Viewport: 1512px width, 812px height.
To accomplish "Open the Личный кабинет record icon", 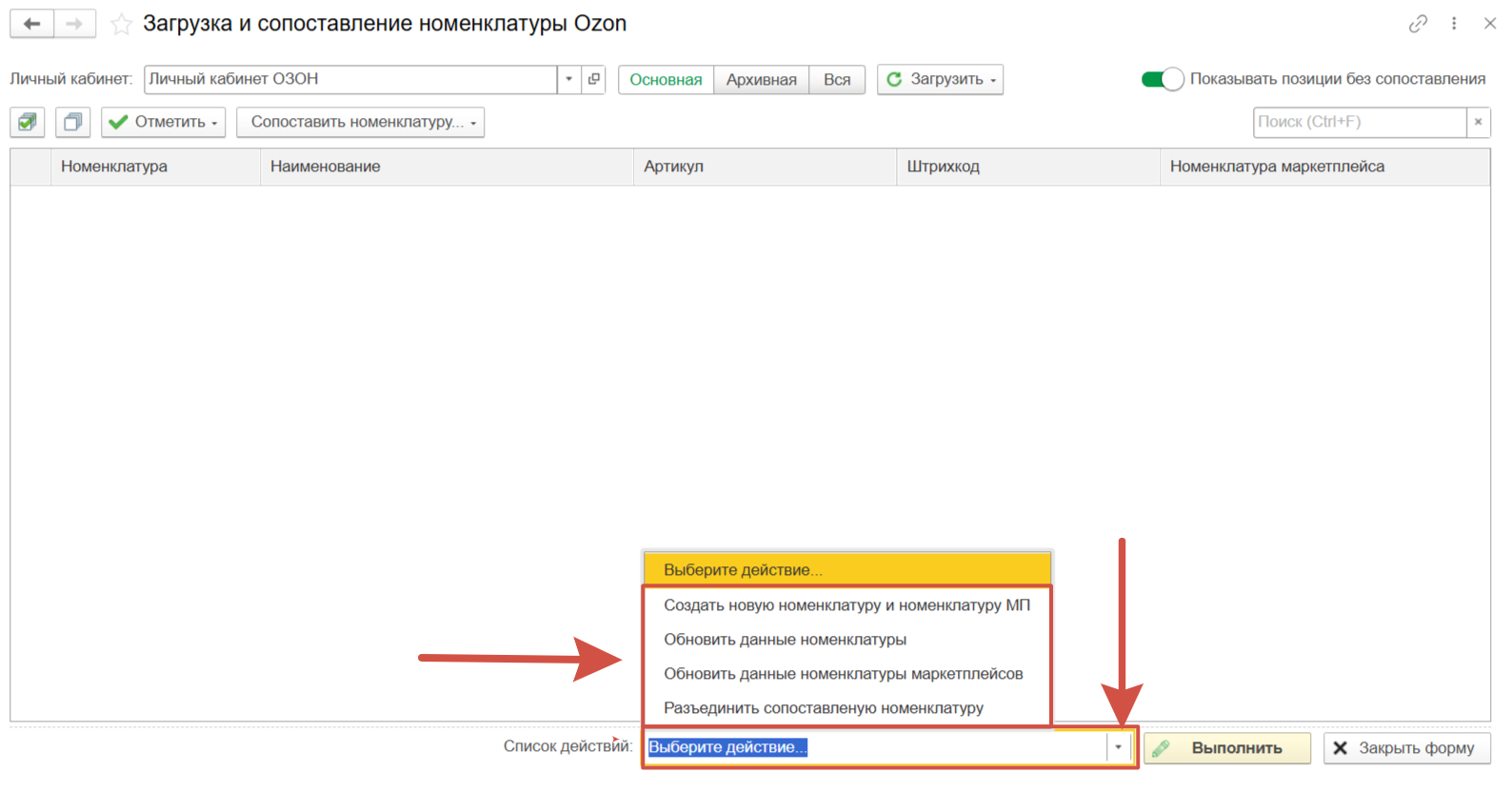I will [x=594, y=79].
